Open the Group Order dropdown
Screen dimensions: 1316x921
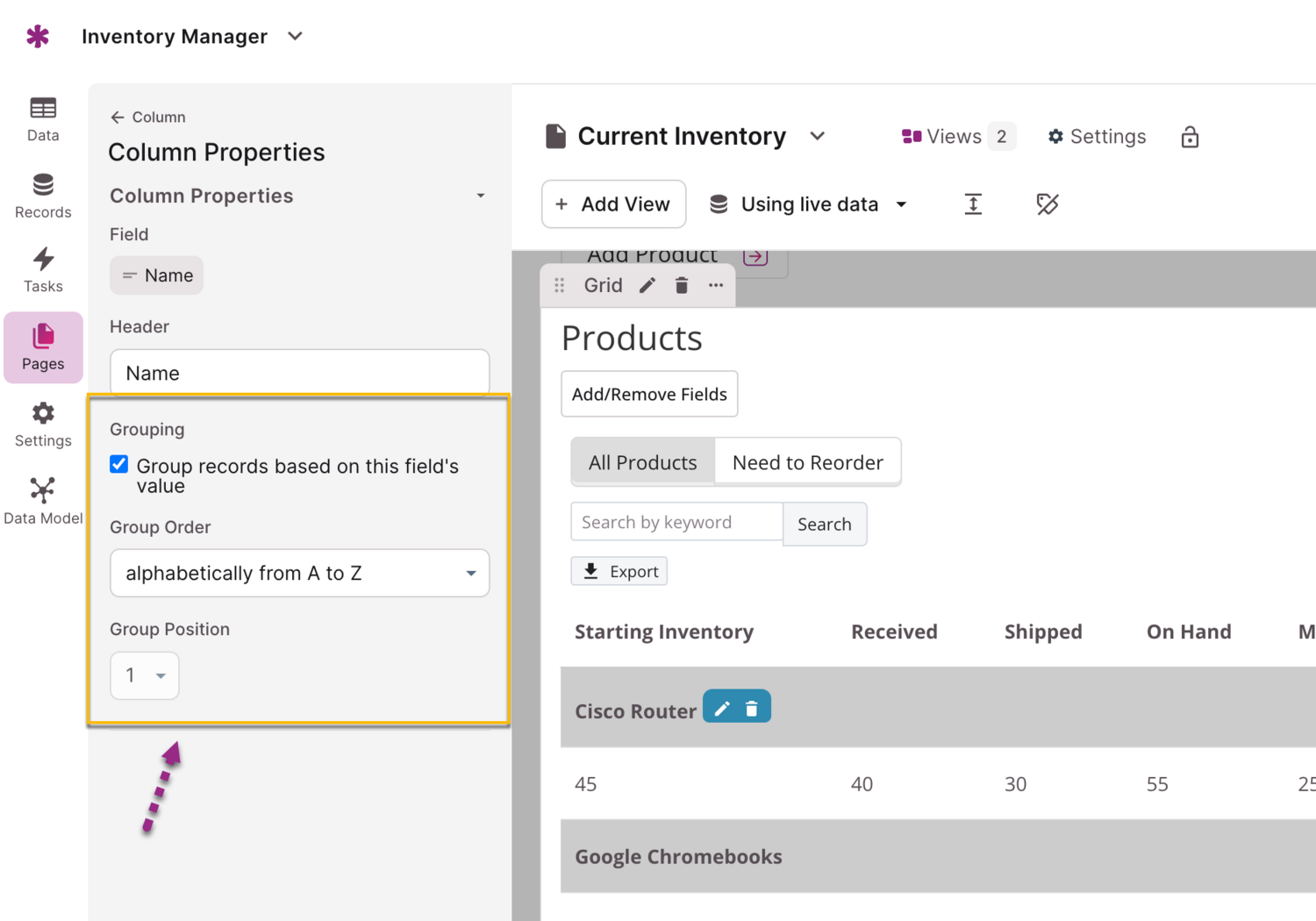click(x=299, y=574)
